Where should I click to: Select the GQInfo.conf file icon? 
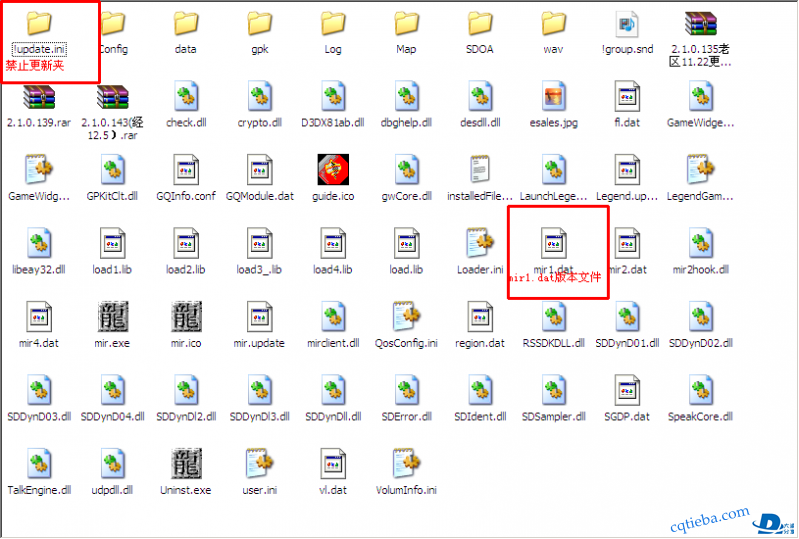(x=186, y=170)
